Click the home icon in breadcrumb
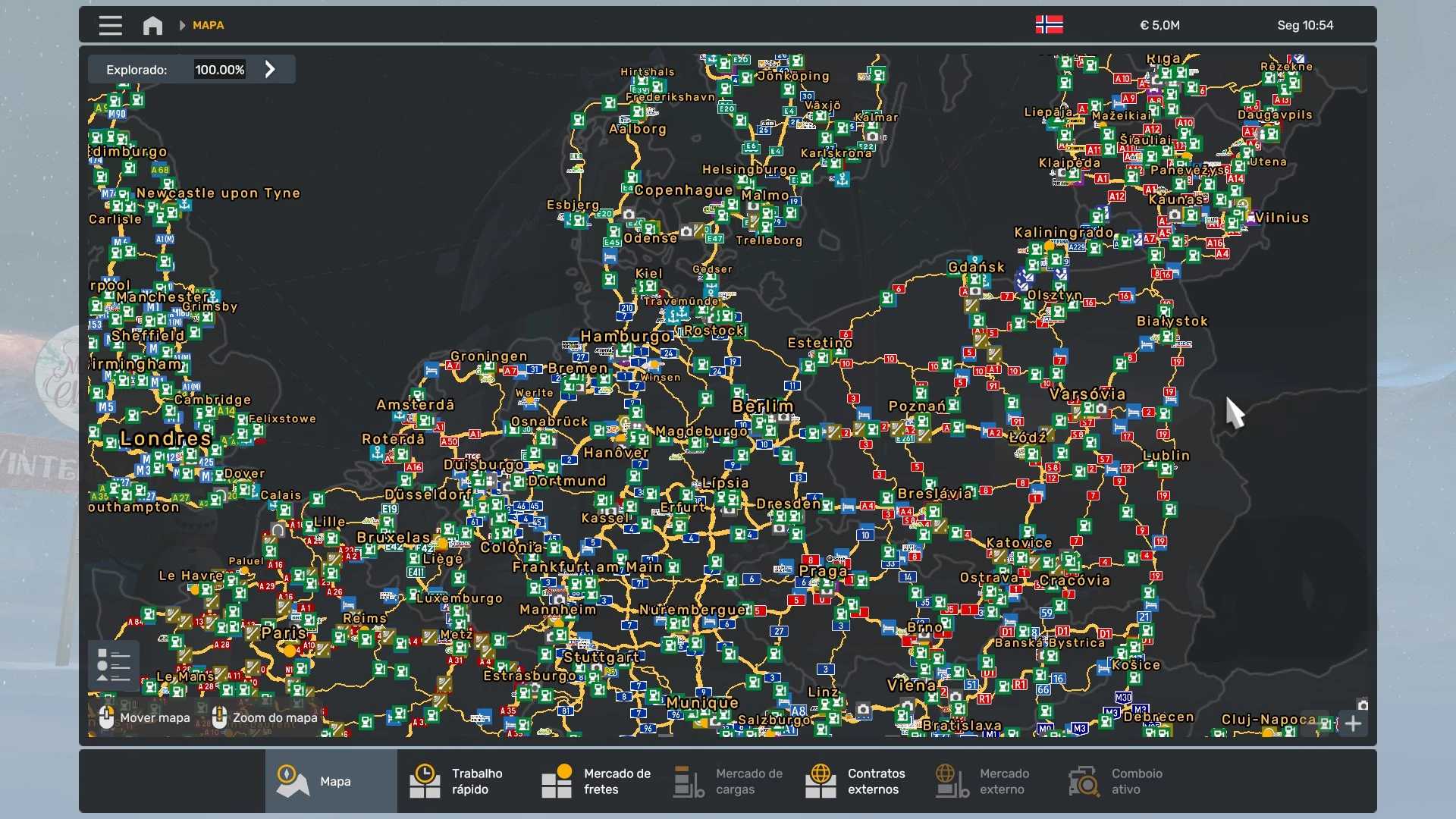 152,25
